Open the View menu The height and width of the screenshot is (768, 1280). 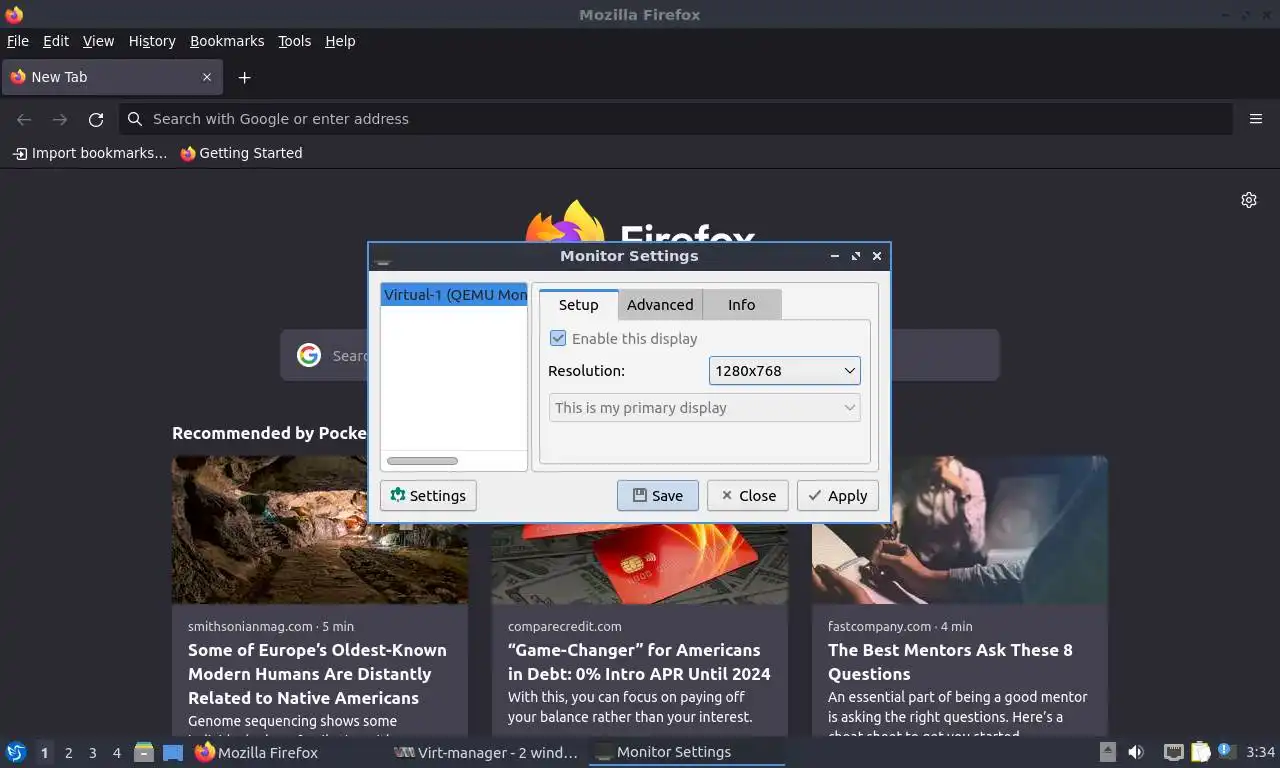tap(98, 41)
